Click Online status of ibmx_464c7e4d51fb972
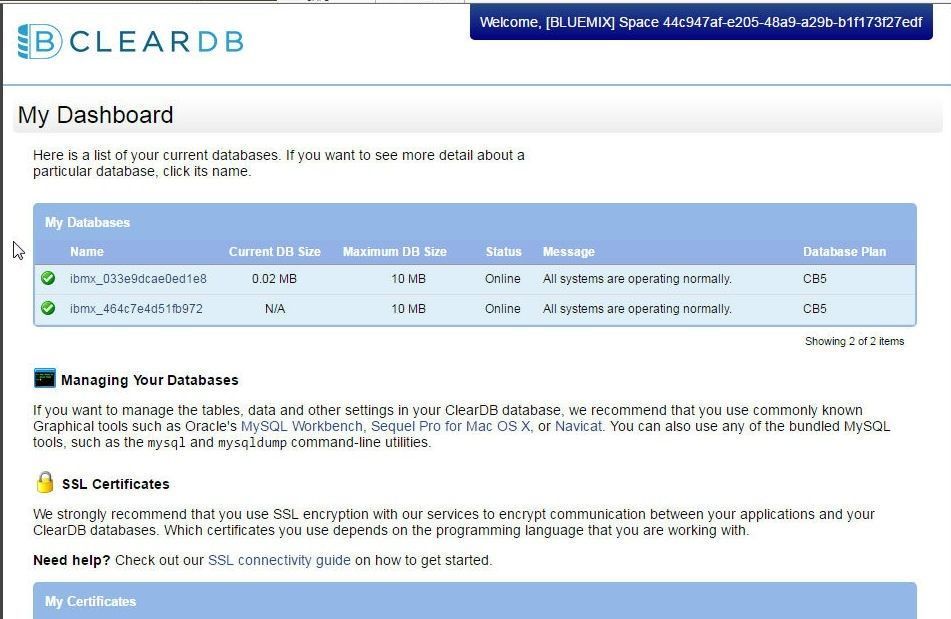This screenshot has width=951, height=619. 503,309
